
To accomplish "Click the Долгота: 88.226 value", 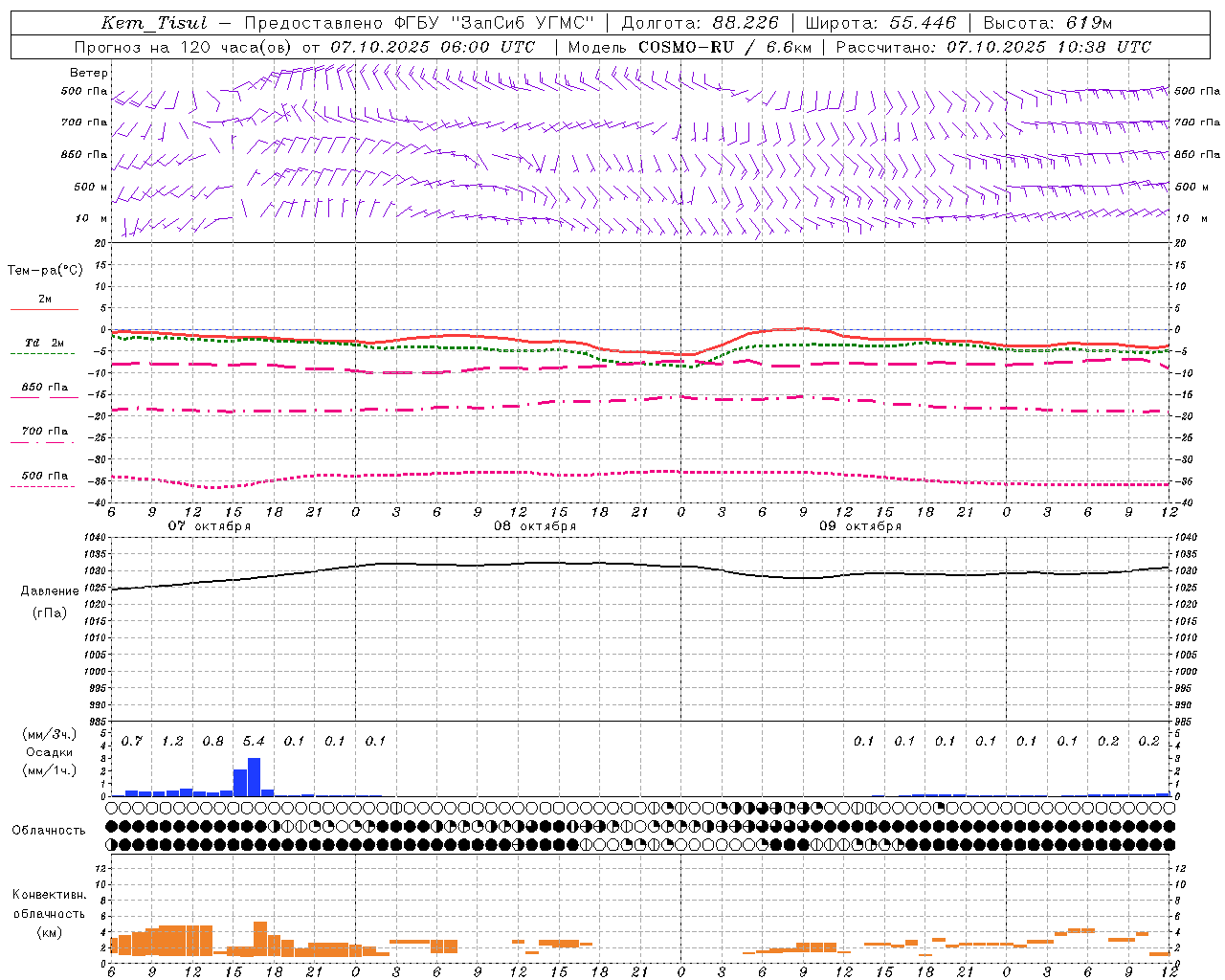I will tap(701, 23).
